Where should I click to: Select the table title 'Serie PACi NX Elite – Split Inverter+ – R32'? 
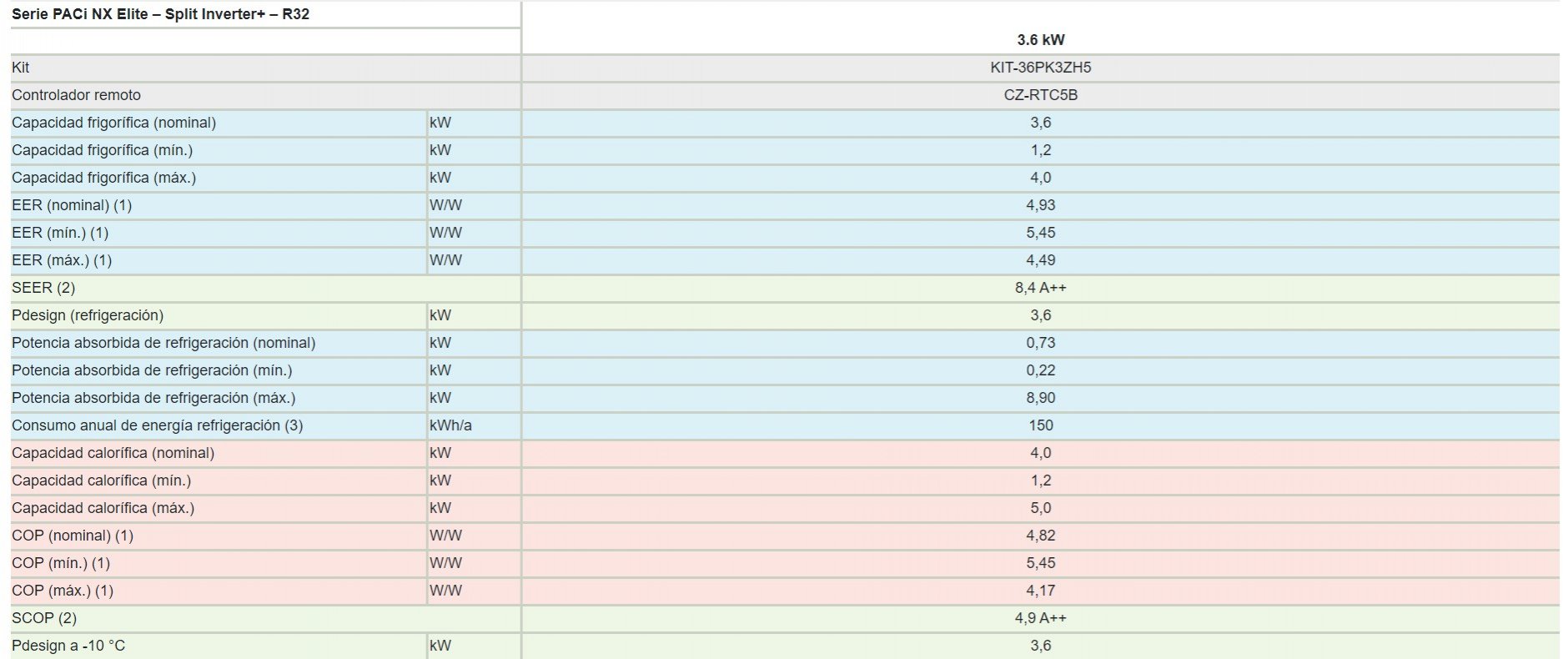[x=160, y=14]
